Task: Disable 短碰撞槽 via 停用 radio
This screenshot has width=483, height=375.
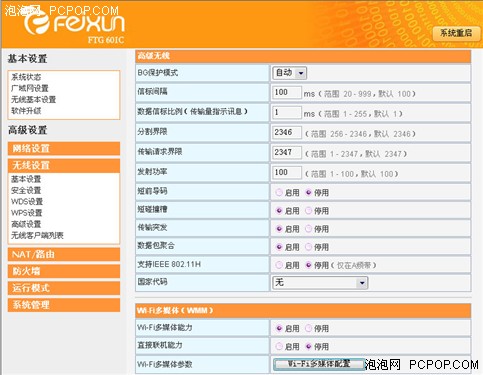Action: pyautogui.click(x=308, y=211)
